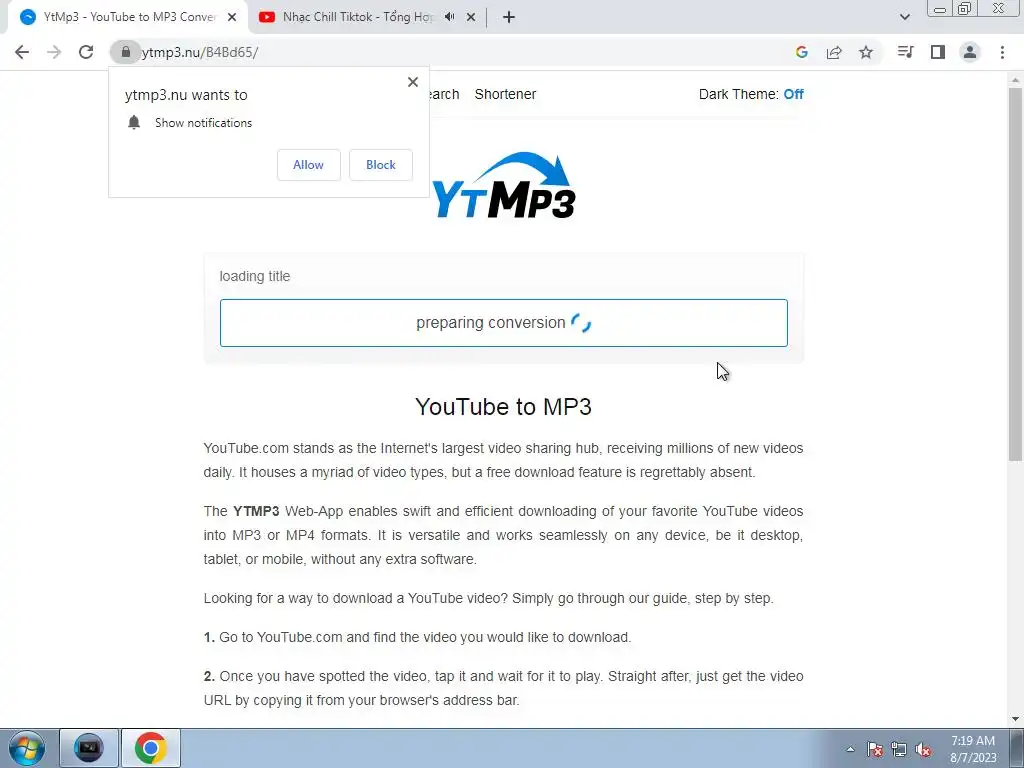Click the Chrome taskbar icon
The image size is (1024, 768).
pyautogui.click(x=151, y=748)
